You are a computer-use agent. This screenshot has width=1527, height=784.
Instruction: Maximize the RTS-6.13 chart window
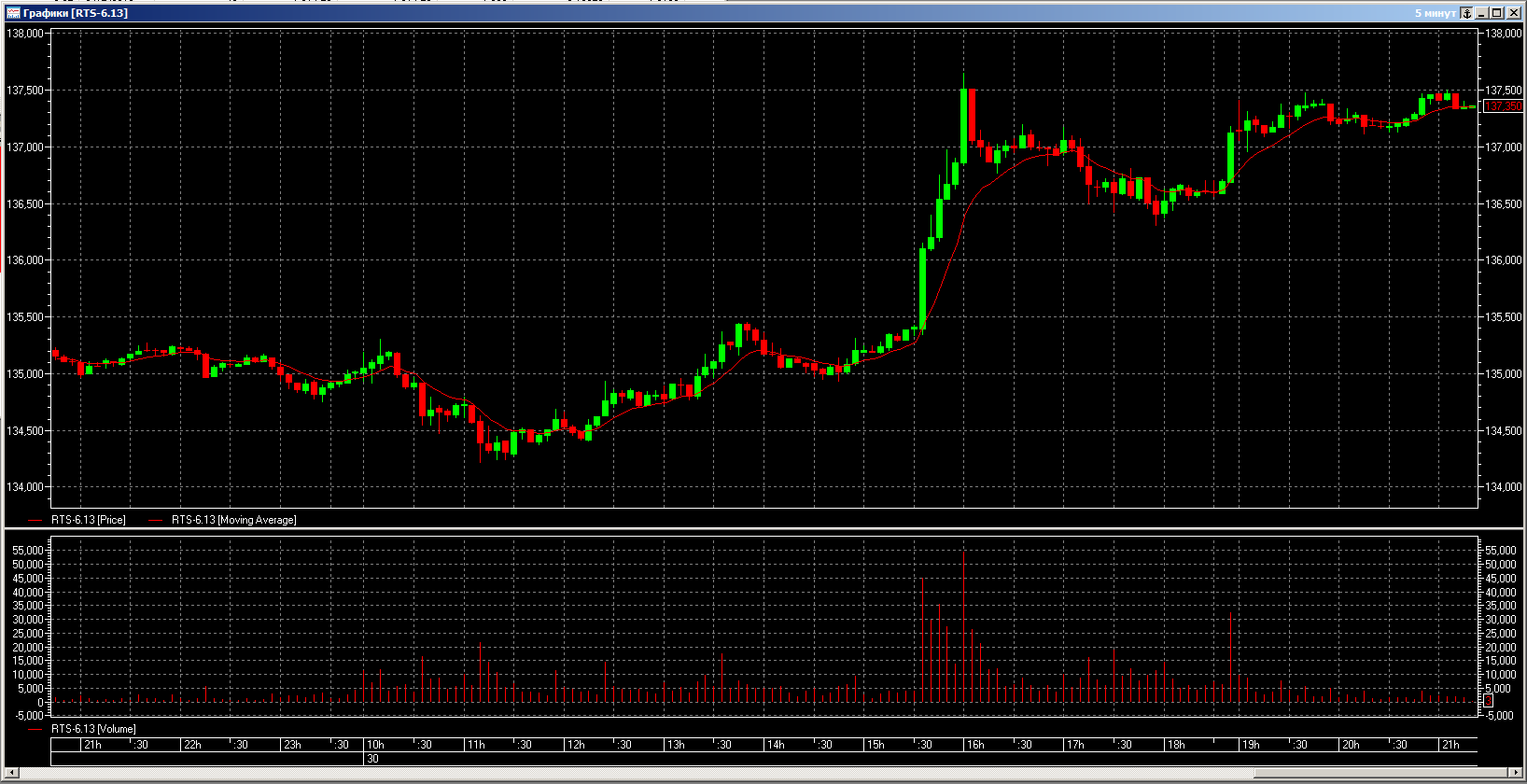[1497, 13]
